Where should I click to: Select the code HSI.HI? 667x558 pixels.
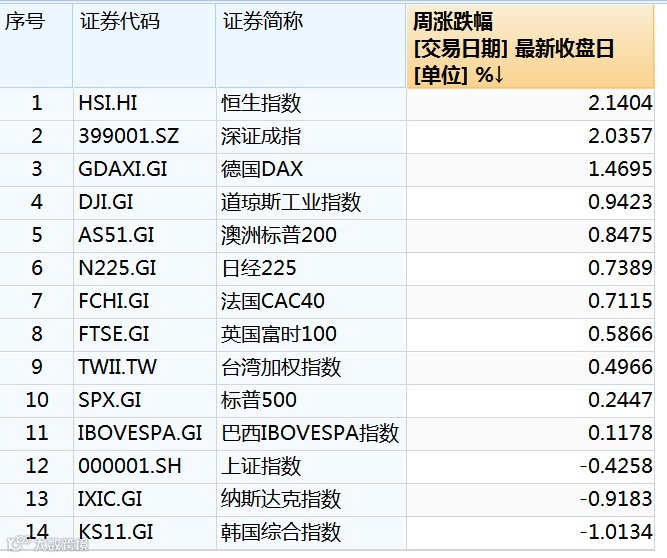108,103
